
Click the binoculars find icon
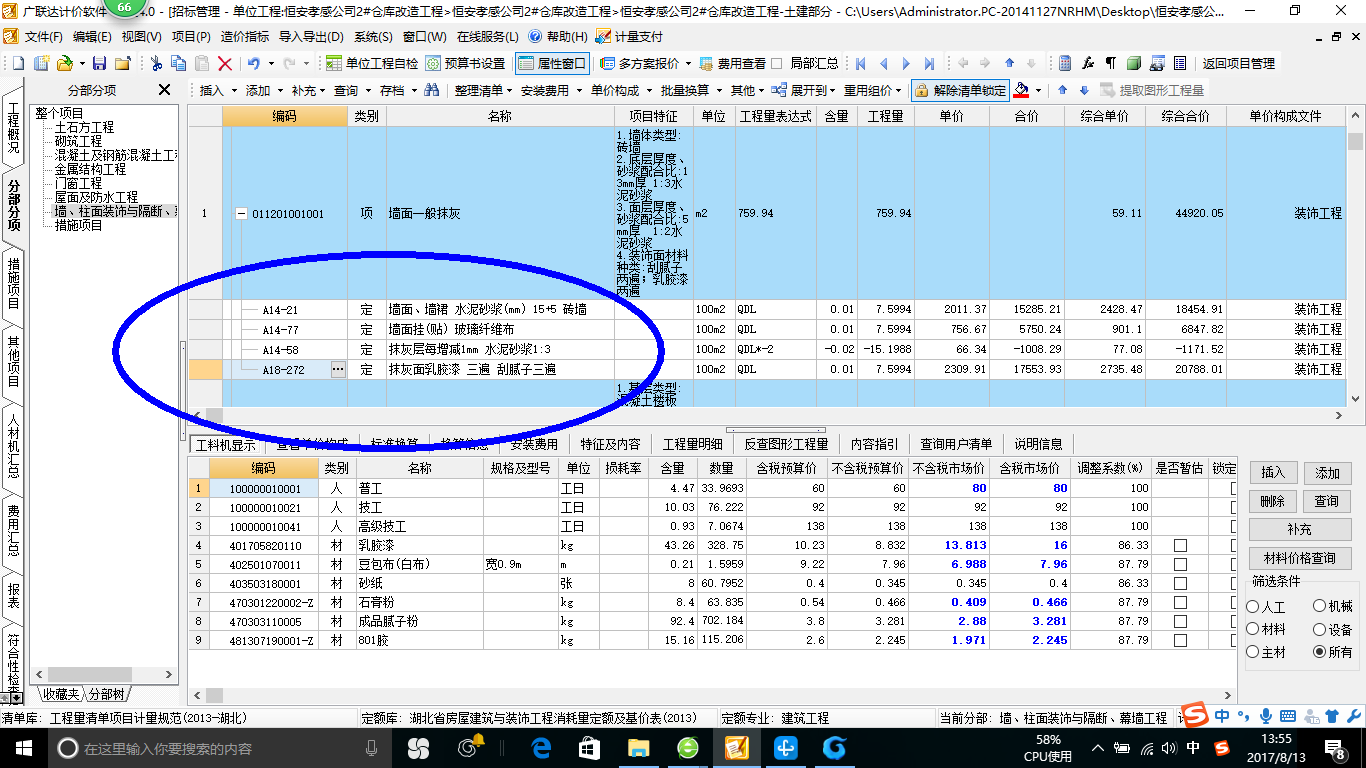click(x=432, y=90)
